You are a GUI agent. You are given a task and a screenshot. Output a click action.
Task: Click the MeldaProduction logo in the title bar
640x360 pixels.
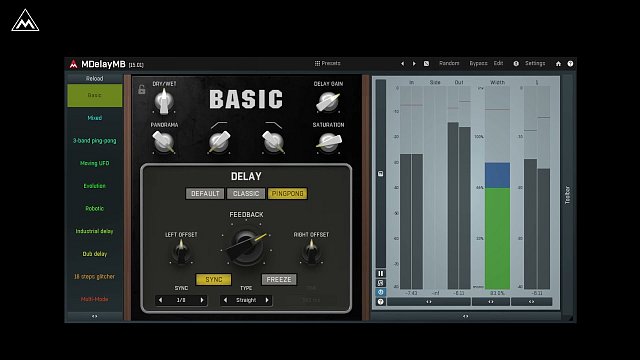pos(73,64)
